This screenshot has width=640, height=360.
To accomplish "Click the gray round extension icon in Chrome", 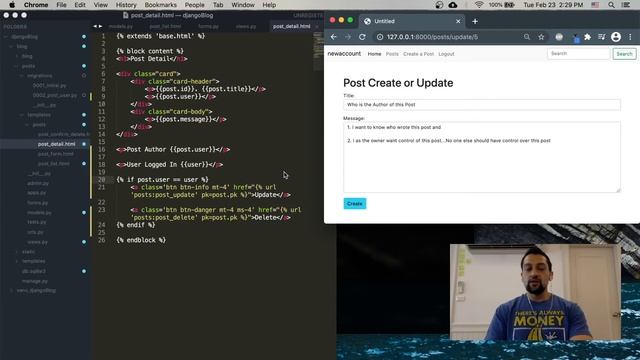I will 559,37.
